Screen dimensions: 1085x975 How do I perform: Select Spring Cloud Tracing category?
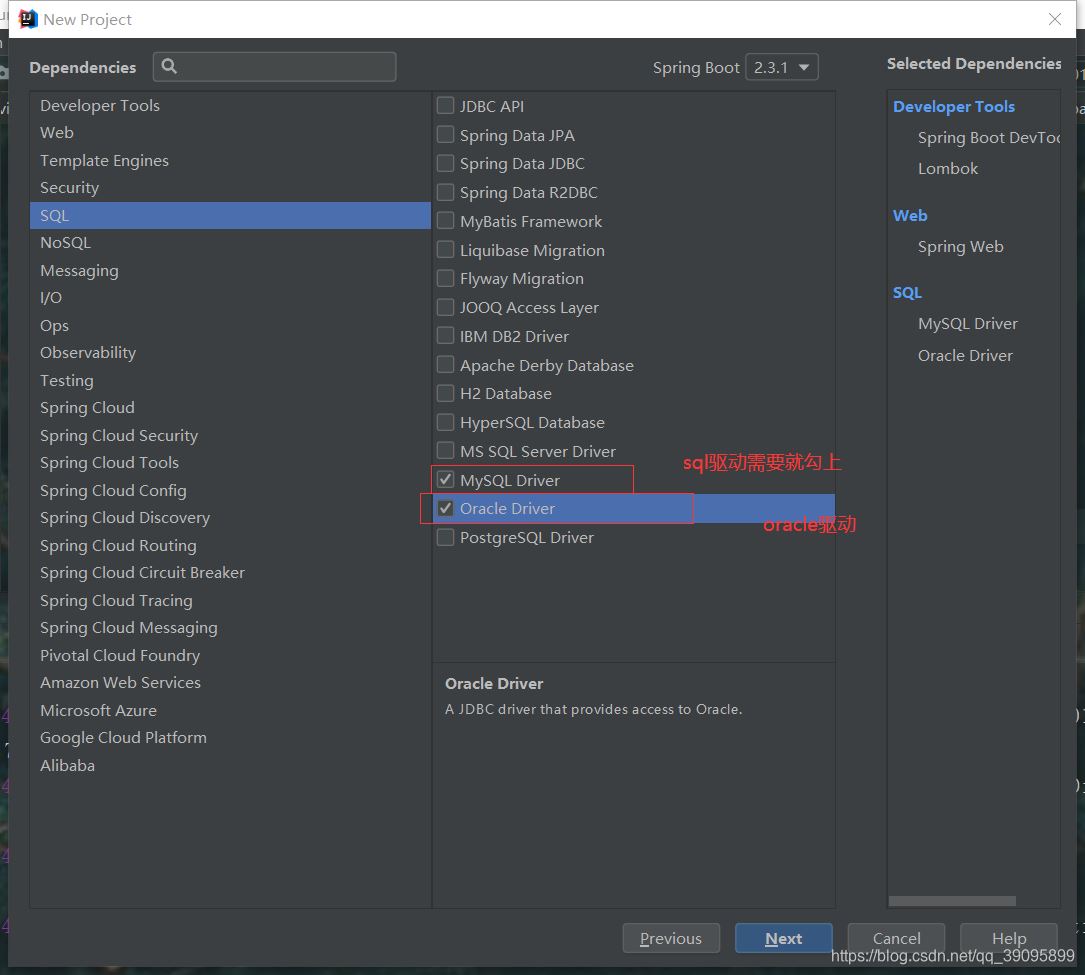230,600
